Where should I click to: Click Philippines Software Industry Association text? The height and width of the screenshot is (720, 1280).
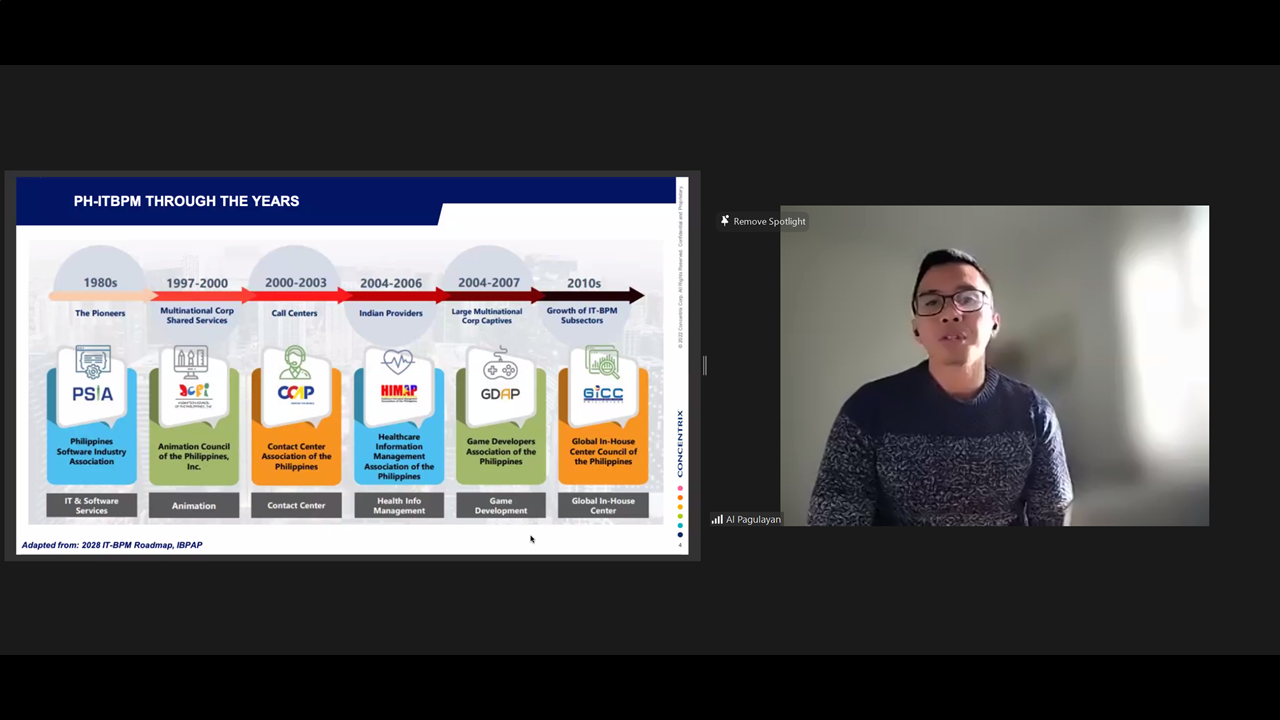(91, 451)
